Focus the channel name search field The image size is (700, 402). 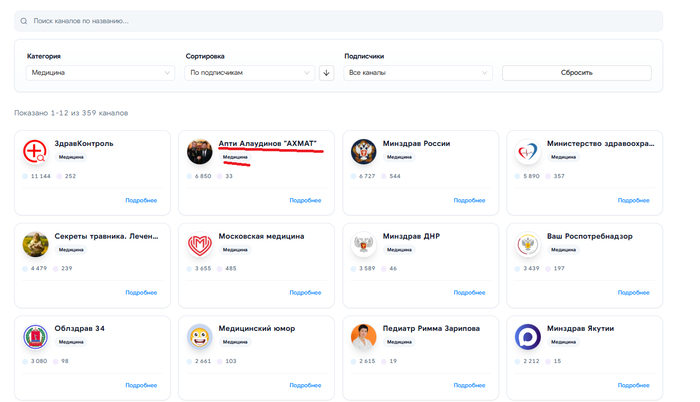tap(338, 21)
